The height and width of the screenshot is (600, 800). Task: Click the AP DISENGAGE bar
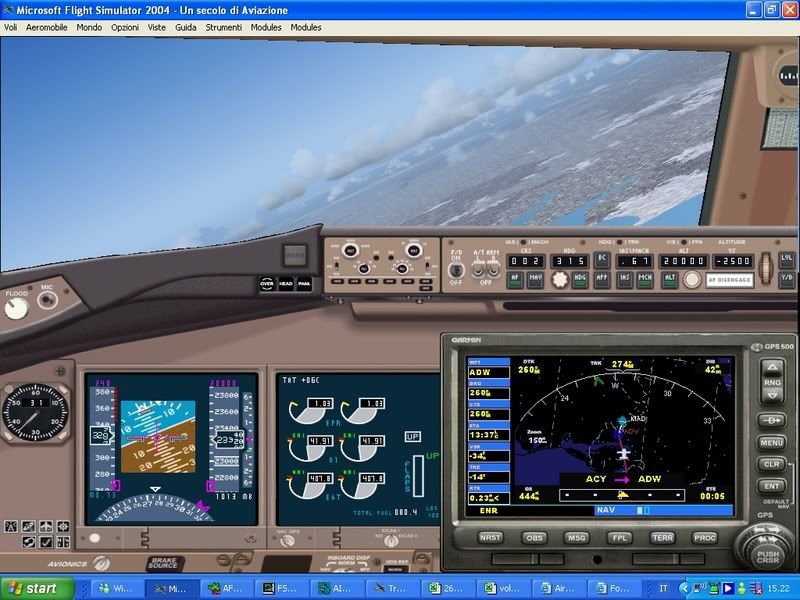(730, 280)
